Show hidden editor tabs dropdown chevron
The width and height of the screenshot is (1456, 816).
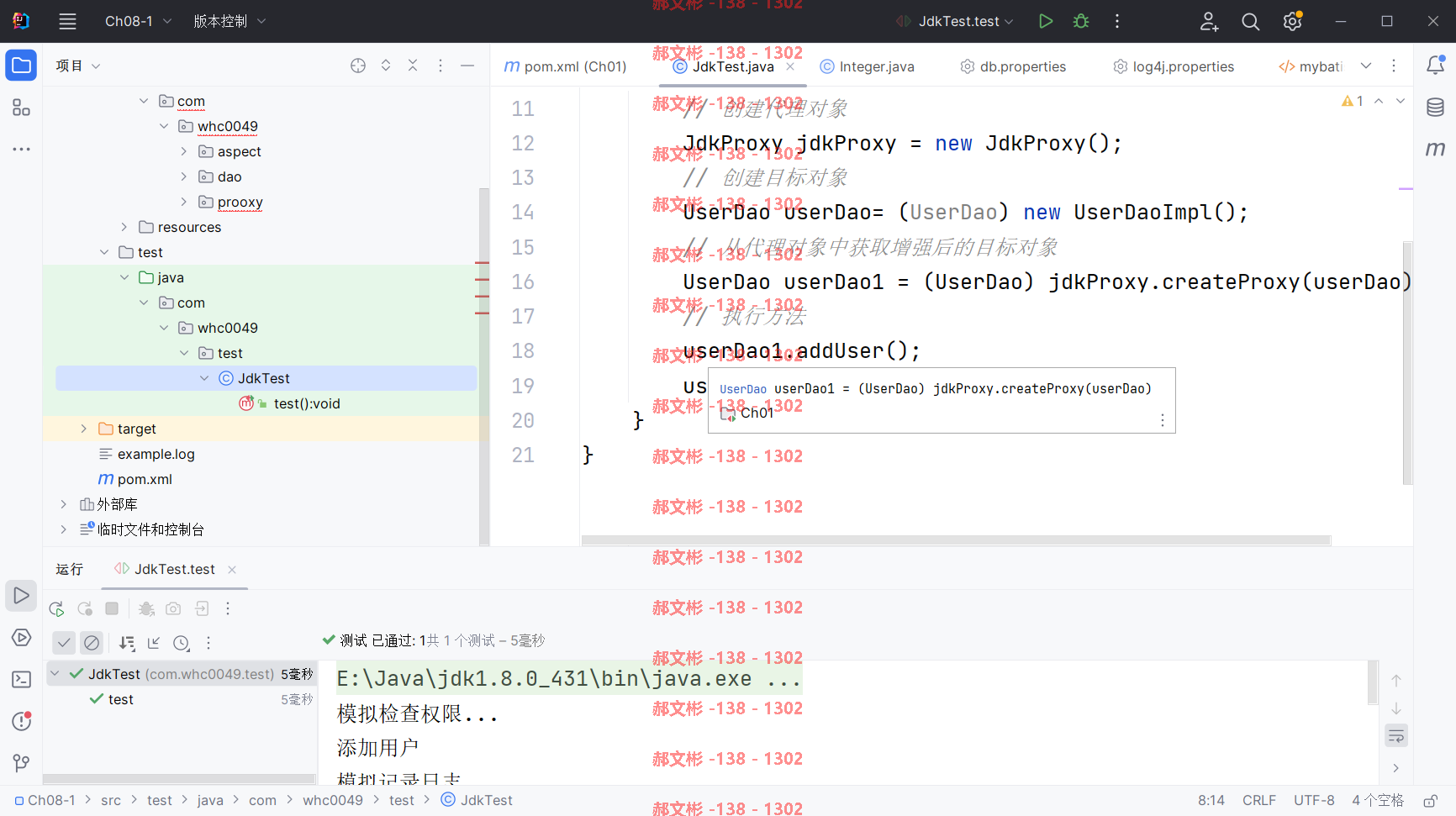coord(1366,66)
